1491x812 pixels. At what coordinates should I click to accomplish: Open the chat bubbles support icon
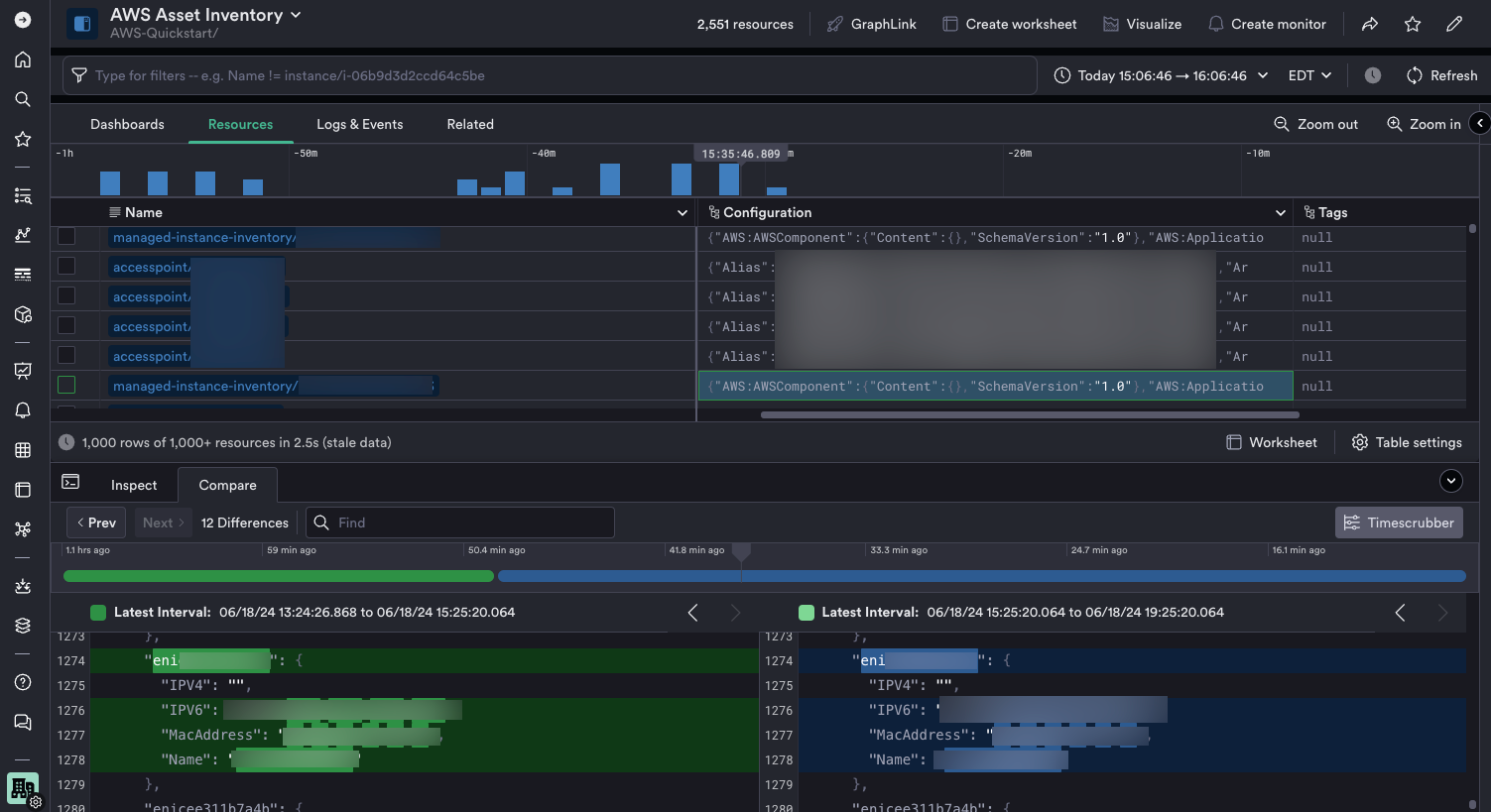tap(23, 722)
